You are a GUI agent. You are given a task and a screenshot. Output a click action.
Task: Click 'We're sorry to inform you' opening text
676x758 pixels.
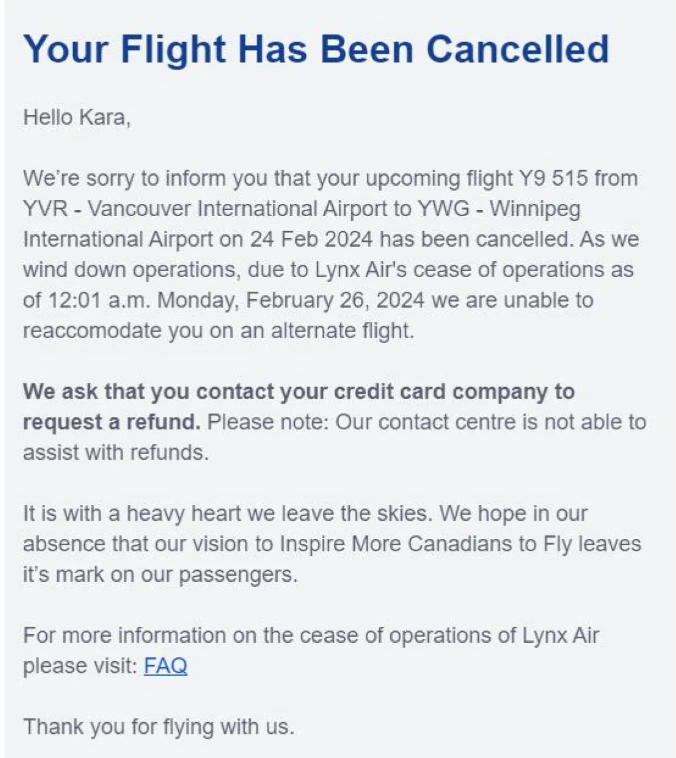pos(130,179)
